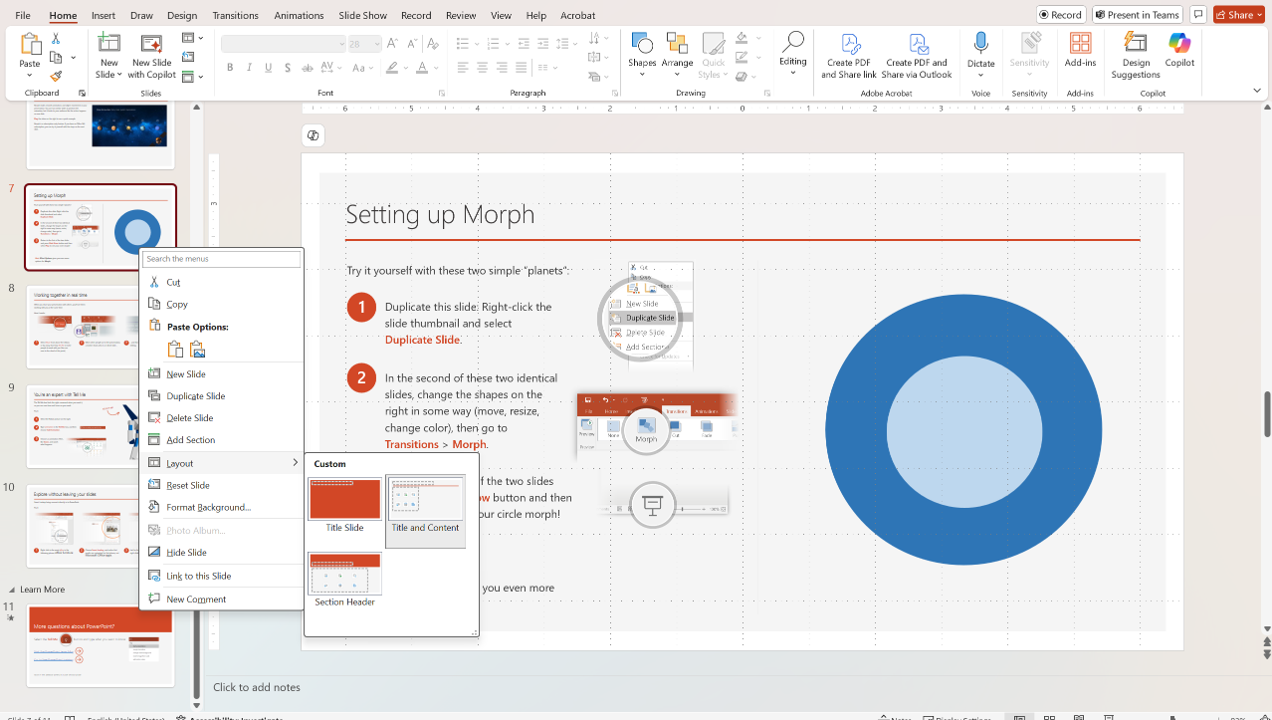Click the New Slide with Copilot icon
This screenshot has width=1272, height=720.
click(152, 44)
